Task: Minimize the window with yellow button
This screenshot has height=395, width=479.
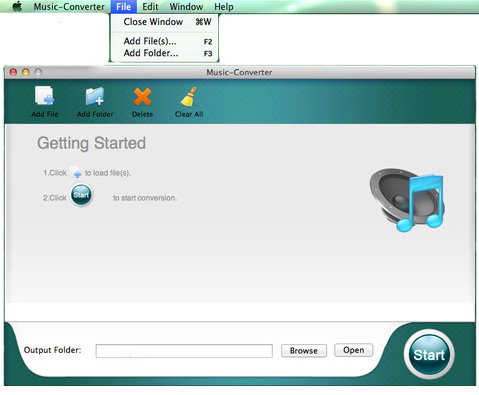Action: [x=26, y=72]
